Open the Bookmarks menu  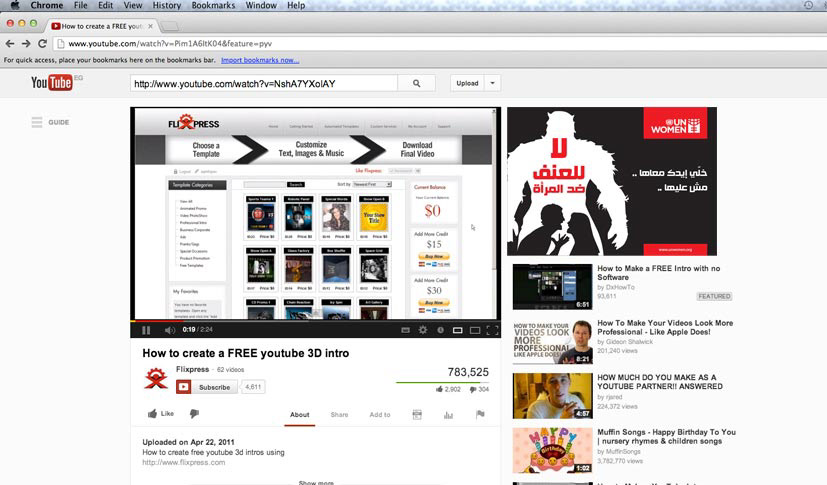pos(213,5)
